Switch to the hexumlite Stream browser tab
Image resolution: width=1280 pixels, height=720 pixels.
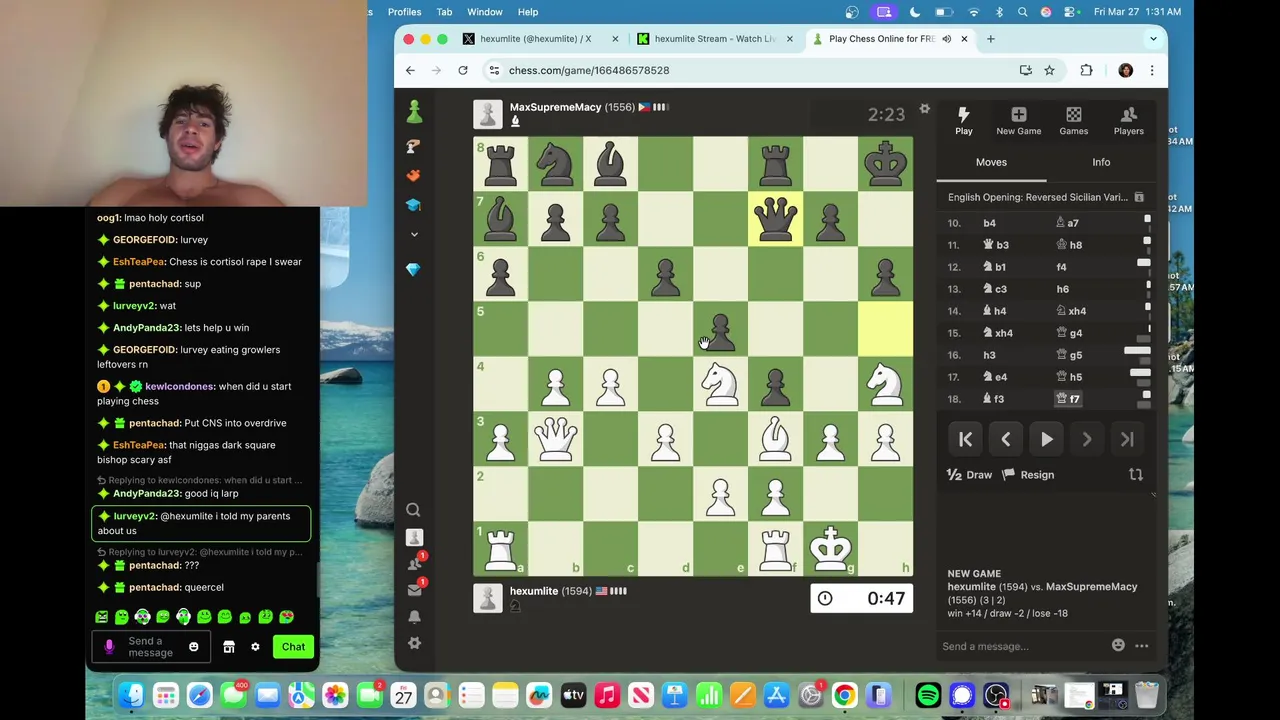pos(715,39)
